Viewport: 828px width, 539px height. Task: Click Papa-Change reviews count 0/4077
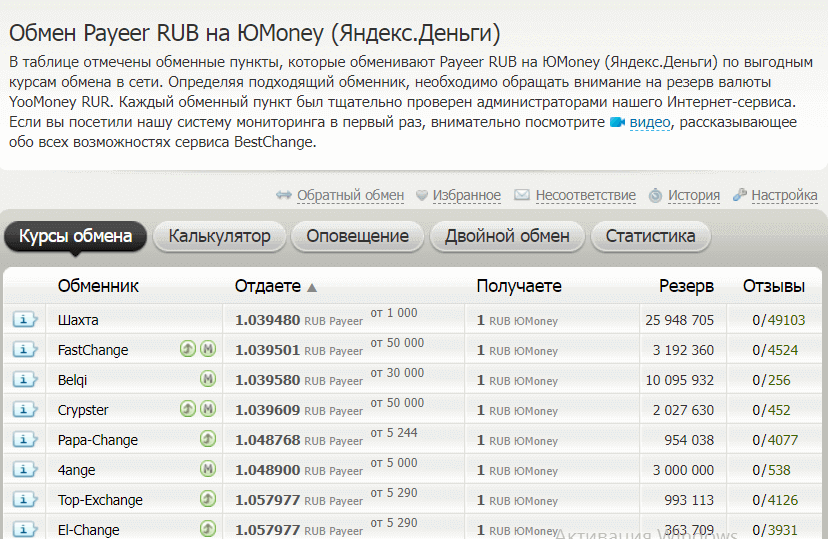click(775, 440)
